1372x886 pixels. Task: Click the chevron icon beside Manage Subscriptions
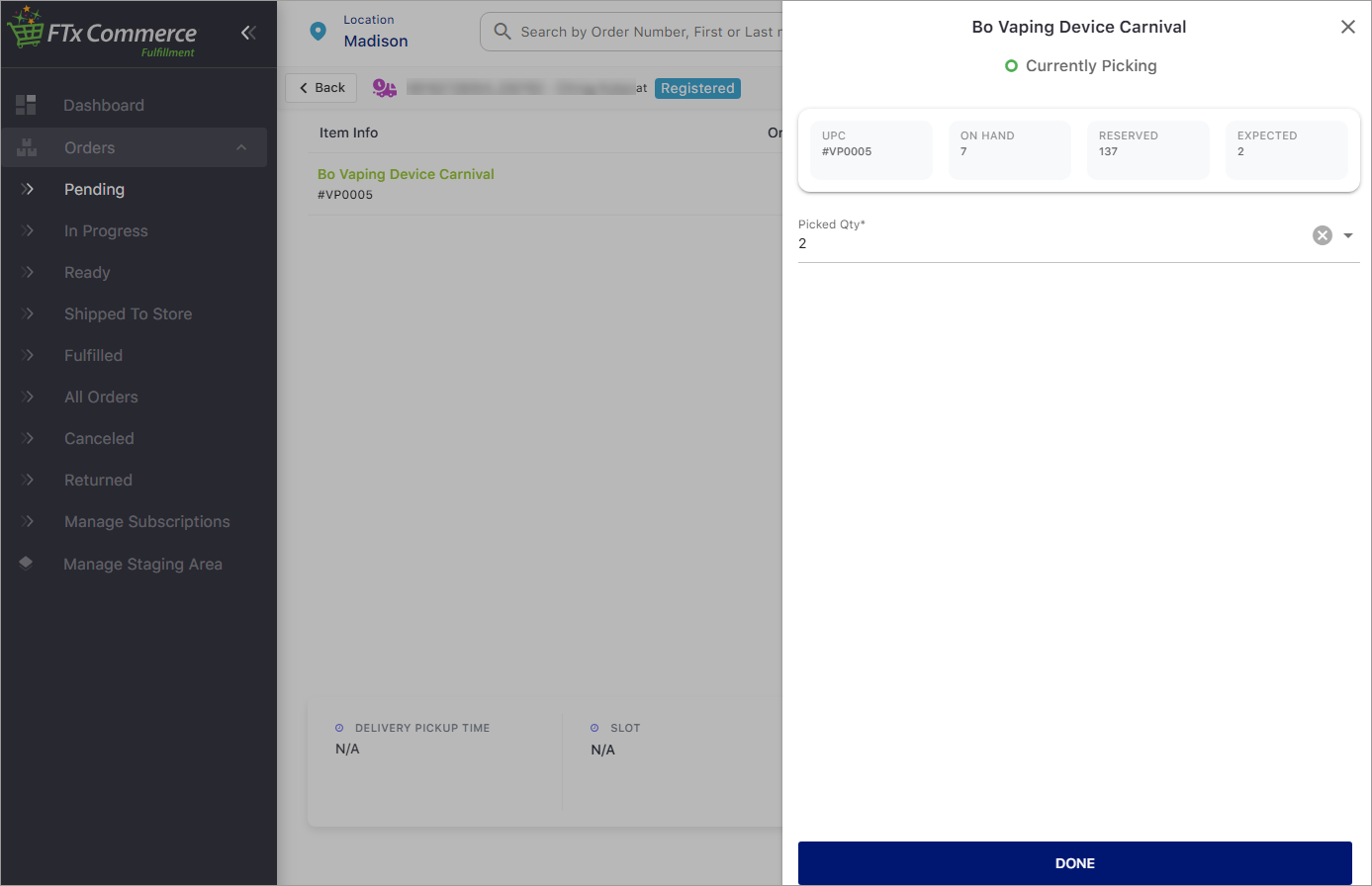(x=28, y=521)
